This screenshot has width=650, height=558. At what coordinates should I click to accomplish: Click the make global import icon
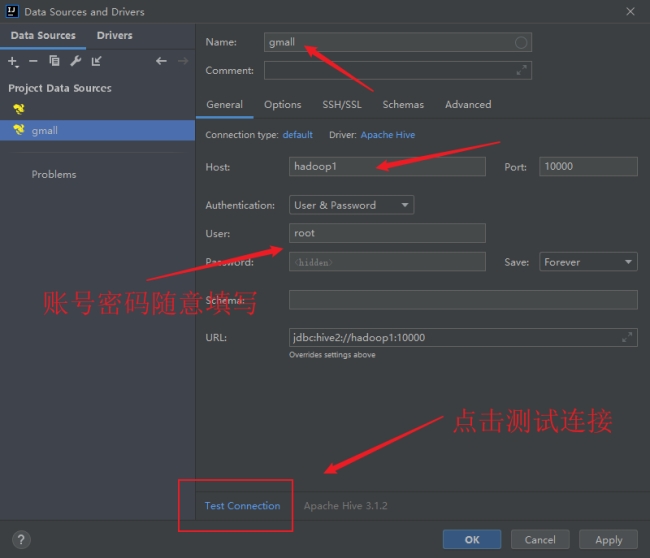96,62
